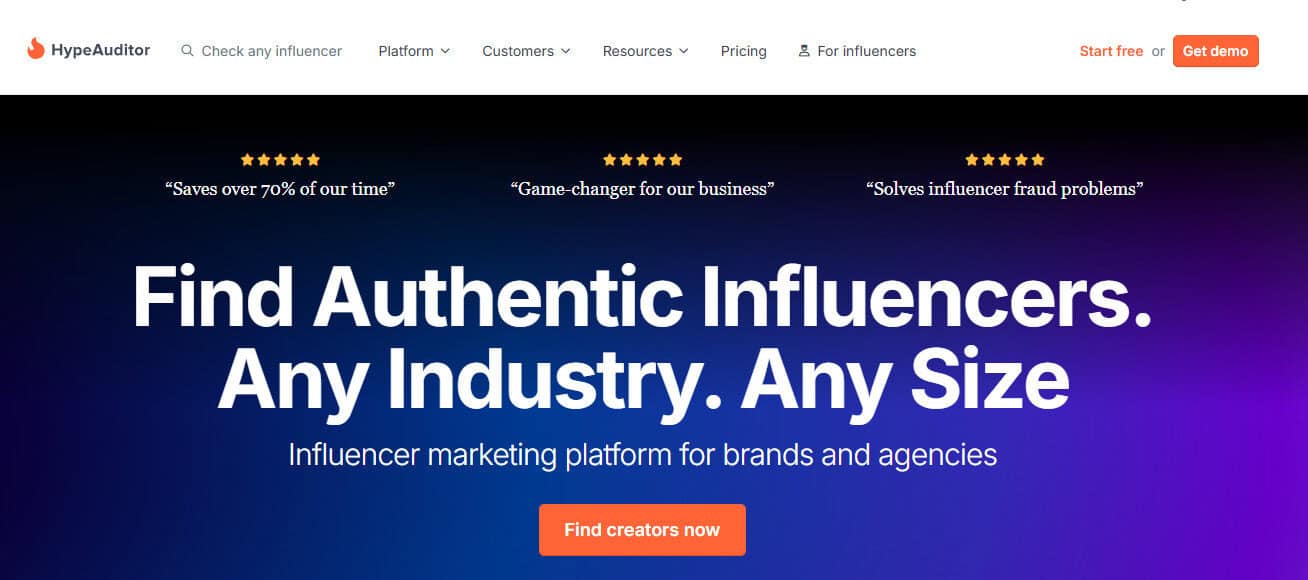This screenshot has height=580, width=1308.
Task: Click the HypeAuditor brand name text
Action: click(x=101, y=50)
